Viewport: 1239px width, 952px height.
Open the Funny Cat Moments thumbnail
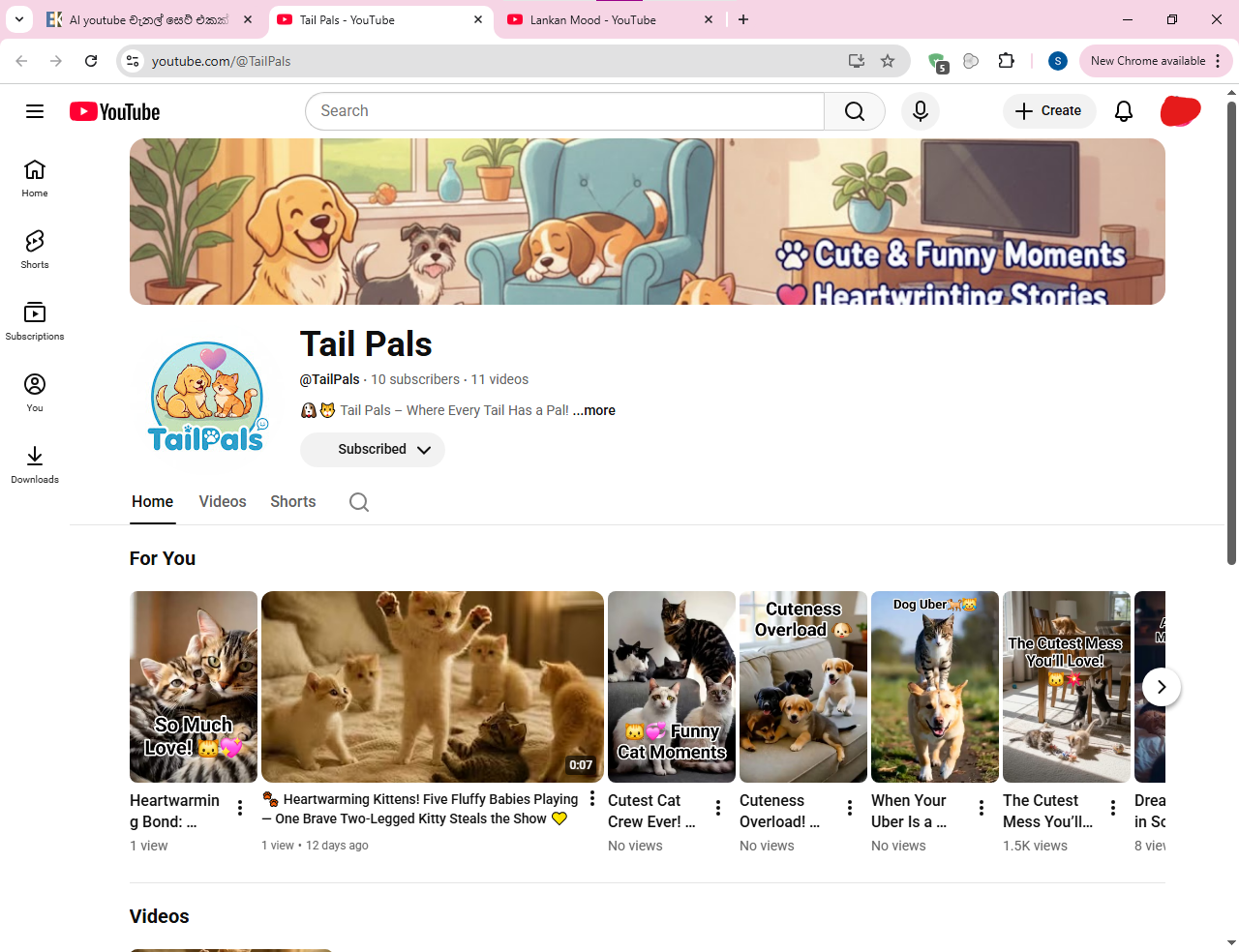(x=672, y=687)
